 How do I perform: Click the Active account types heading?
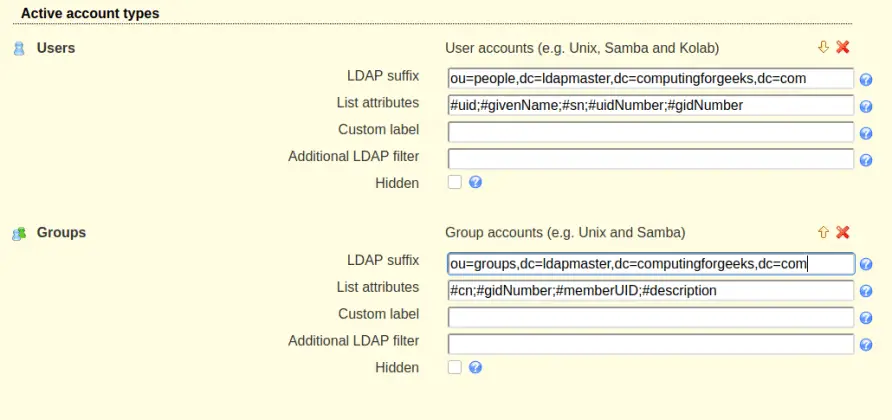click(90, 13)
